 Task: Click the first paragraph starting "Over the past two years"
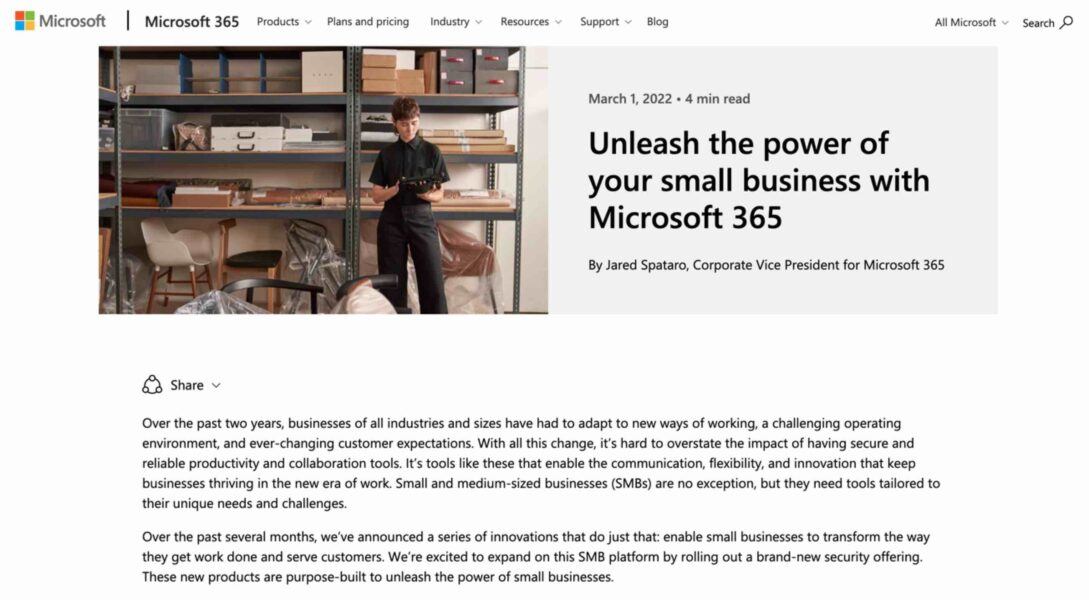(540, 463)
